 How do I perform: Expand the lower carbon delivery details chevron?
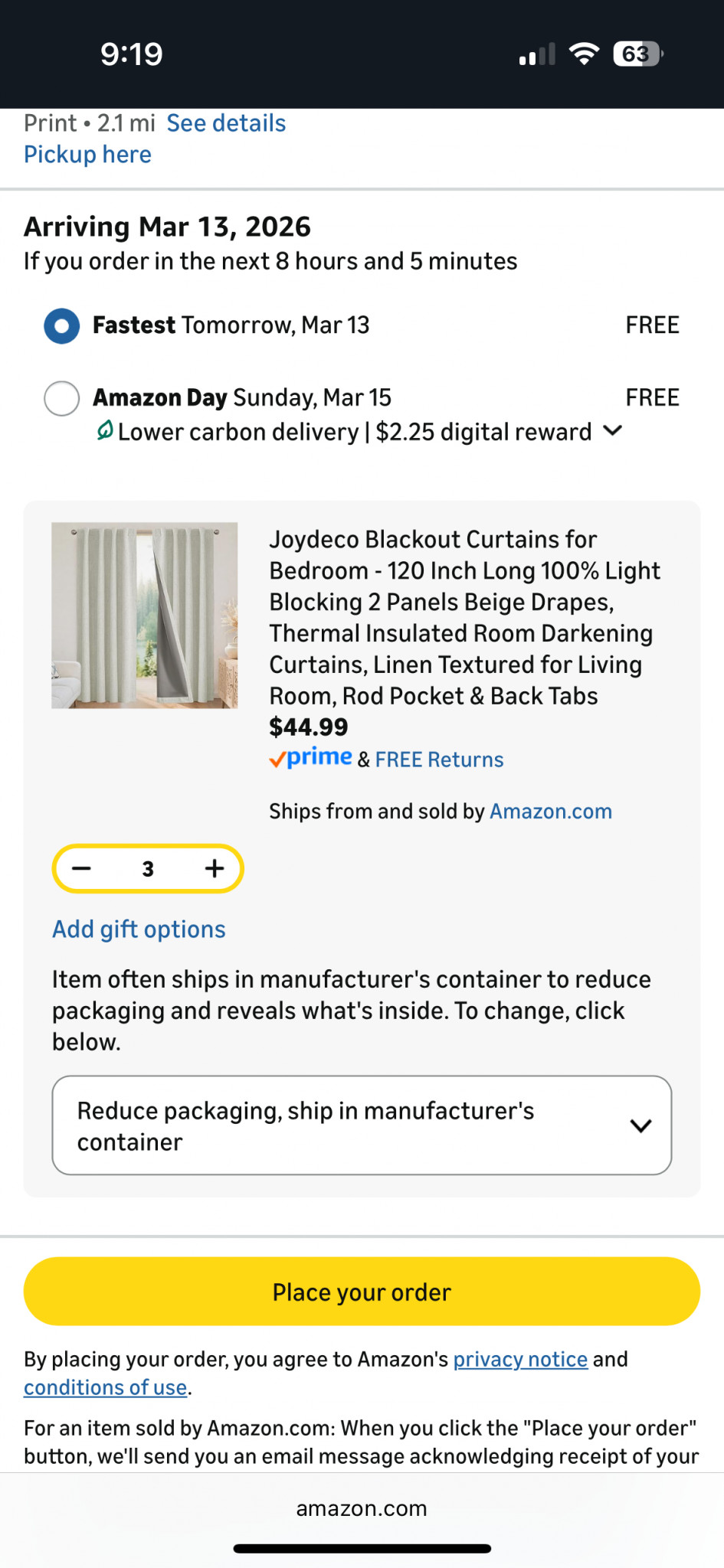[x=612, y=430]
